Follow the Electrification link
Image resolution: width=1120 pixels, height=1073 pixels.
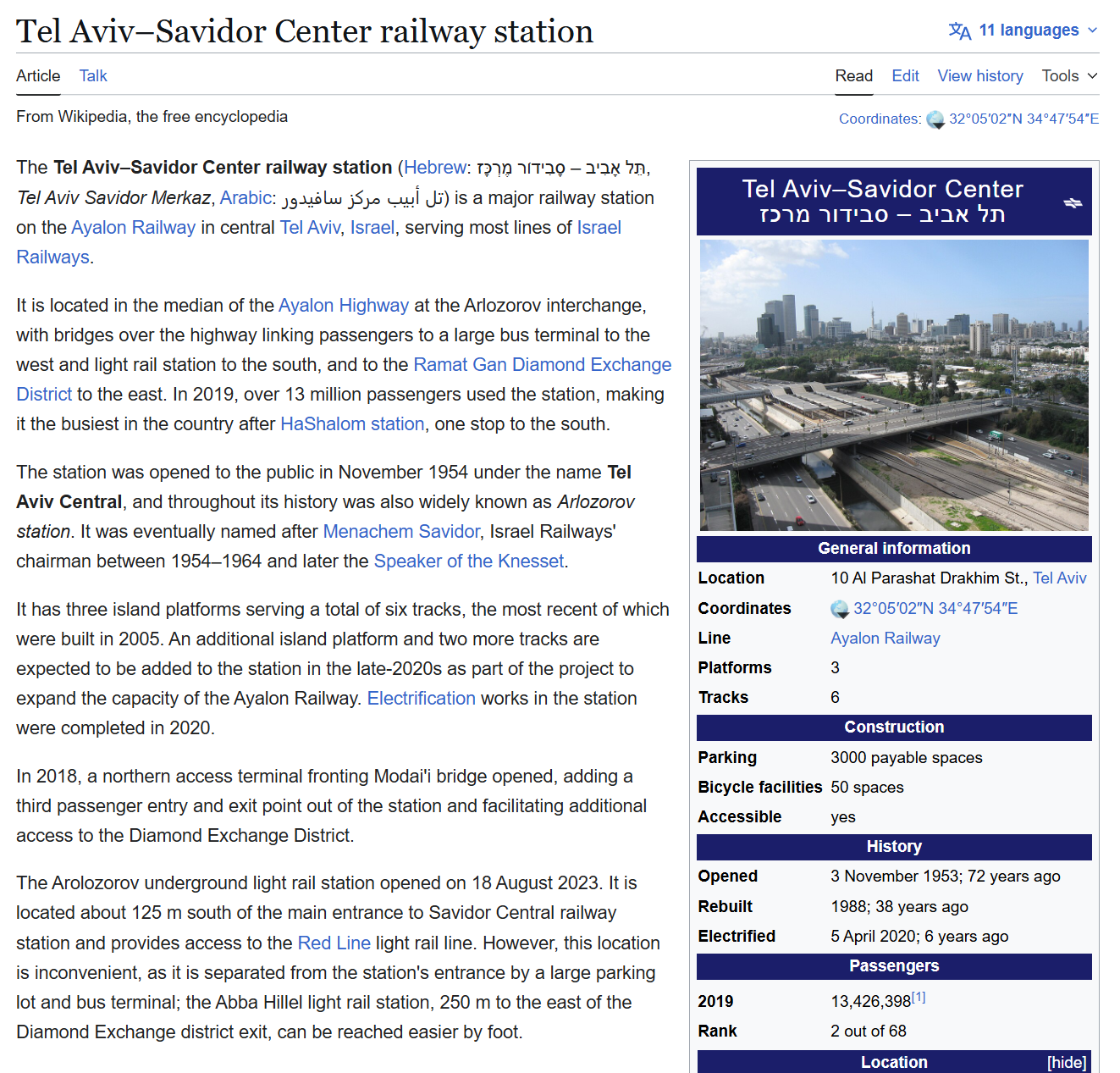(422, 699)
